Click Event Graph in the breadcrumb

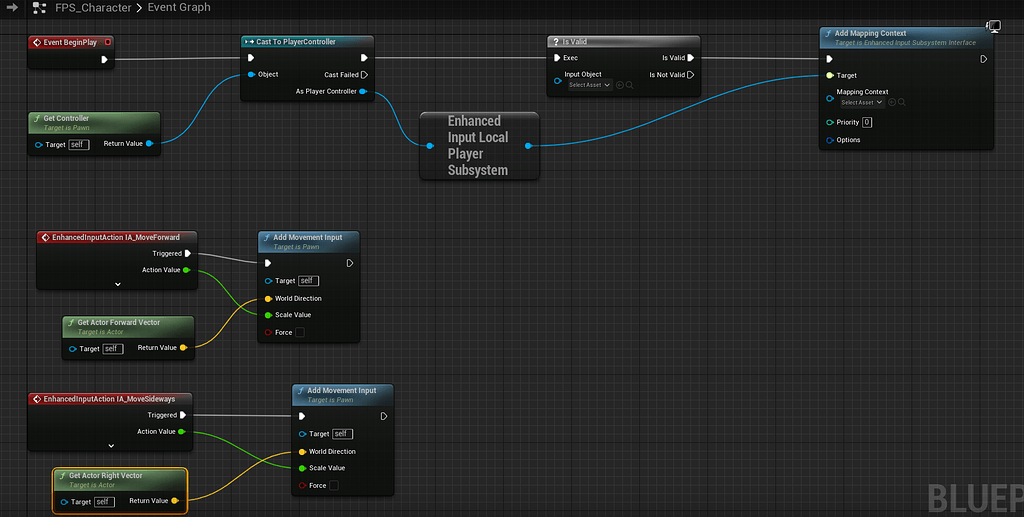pos(179,7)
